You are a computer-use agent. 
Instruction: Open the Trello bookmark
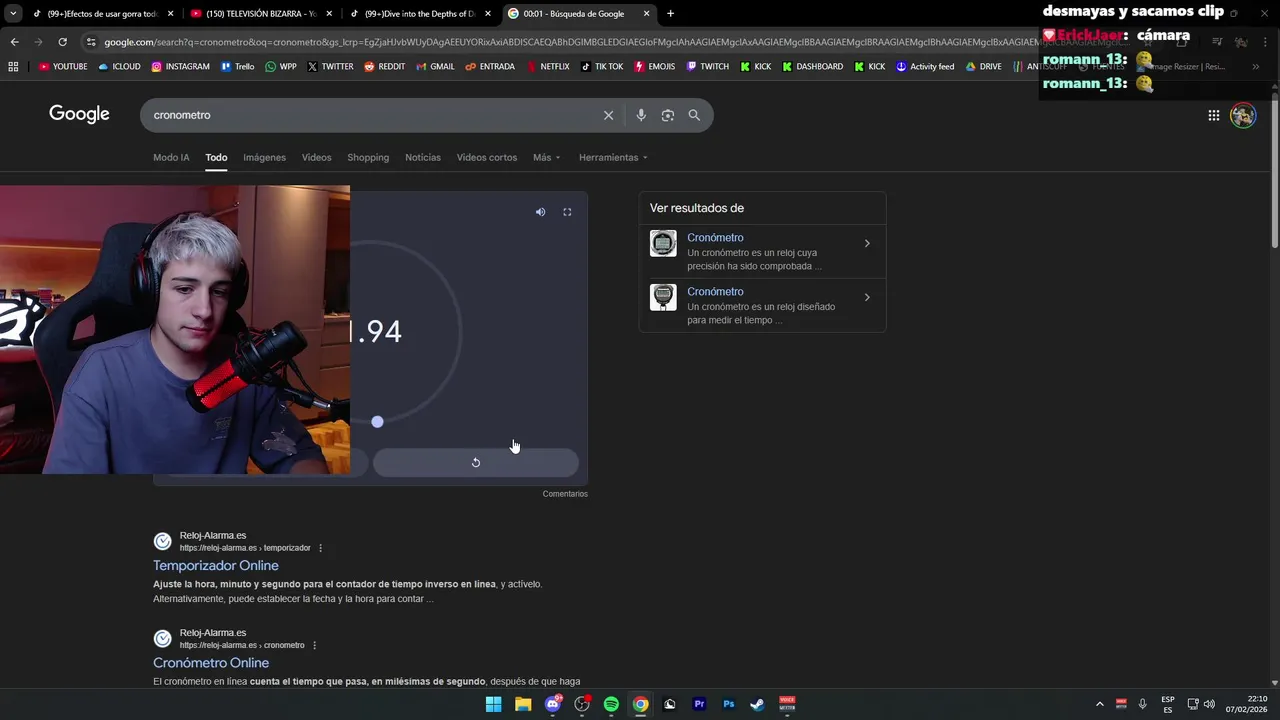tap(238, 67)
